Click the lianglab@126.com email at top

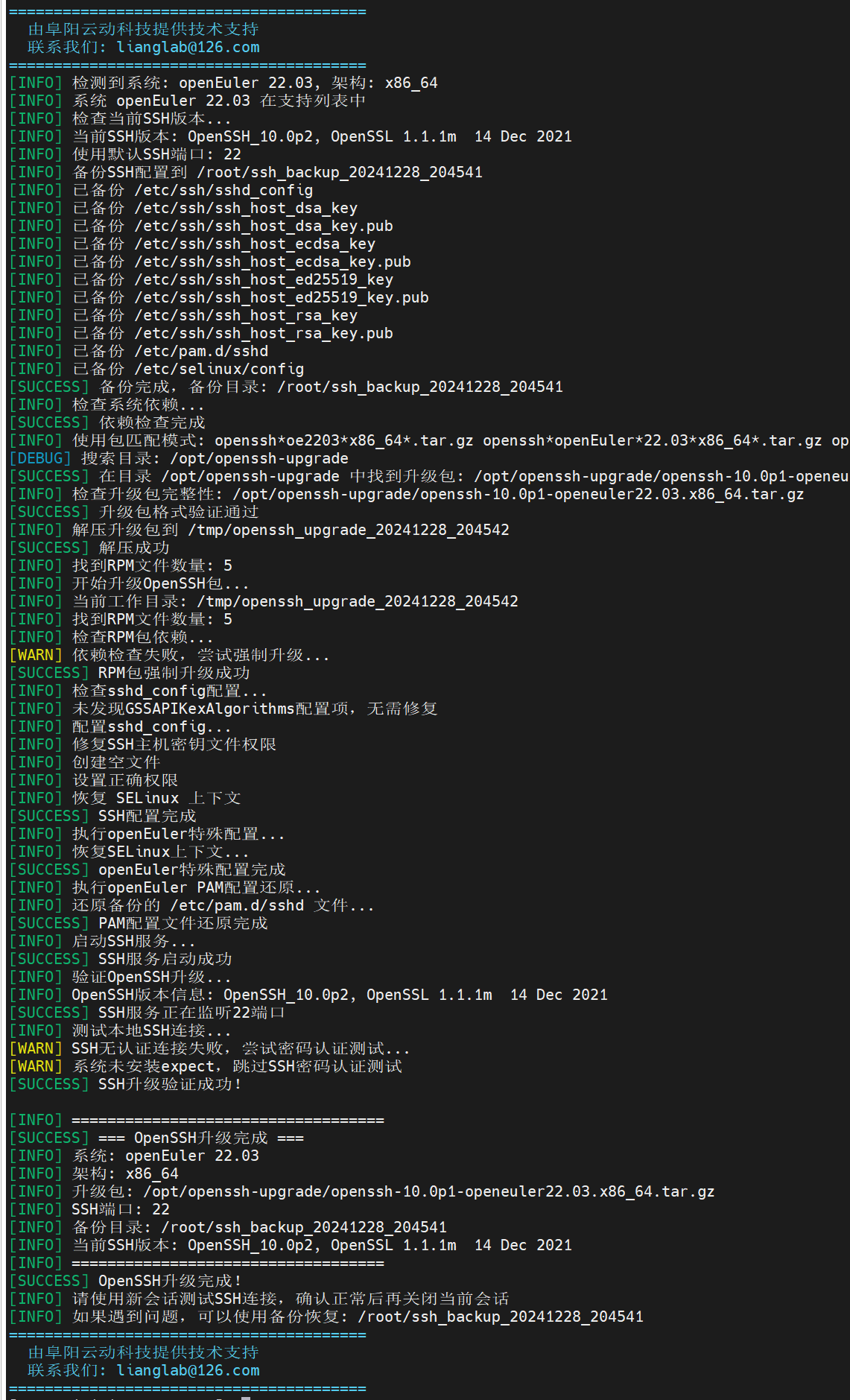pyautogui.click(x=188, y=48)
